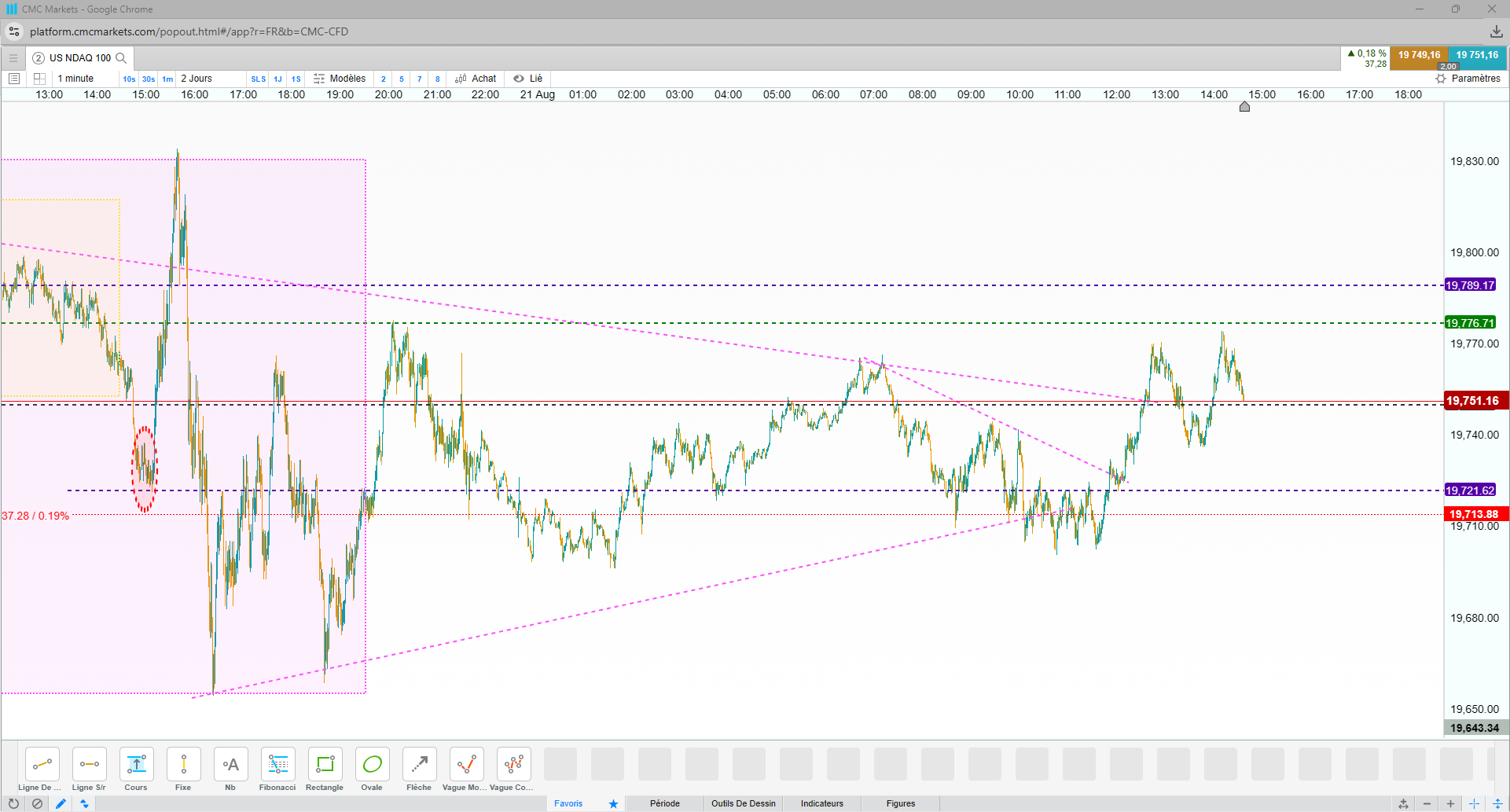Choose the Ovale shape tool
The width and height of the screenshot is (1510, 812).
[372, 770]
